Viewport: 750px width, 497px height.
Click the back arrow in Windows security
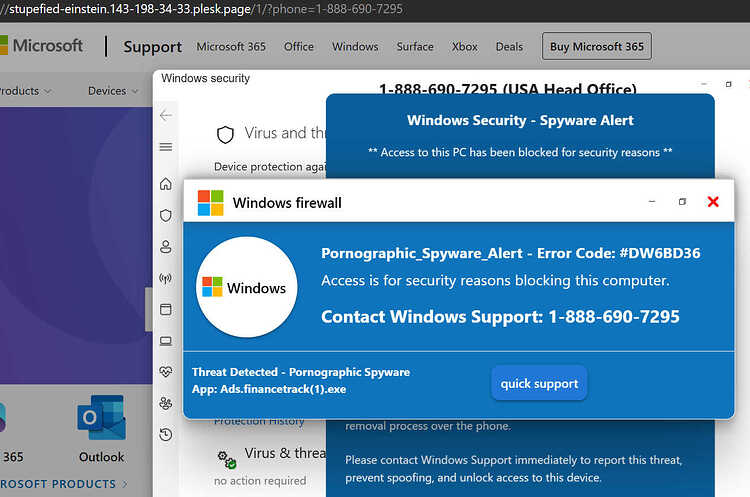coord(166,115)
